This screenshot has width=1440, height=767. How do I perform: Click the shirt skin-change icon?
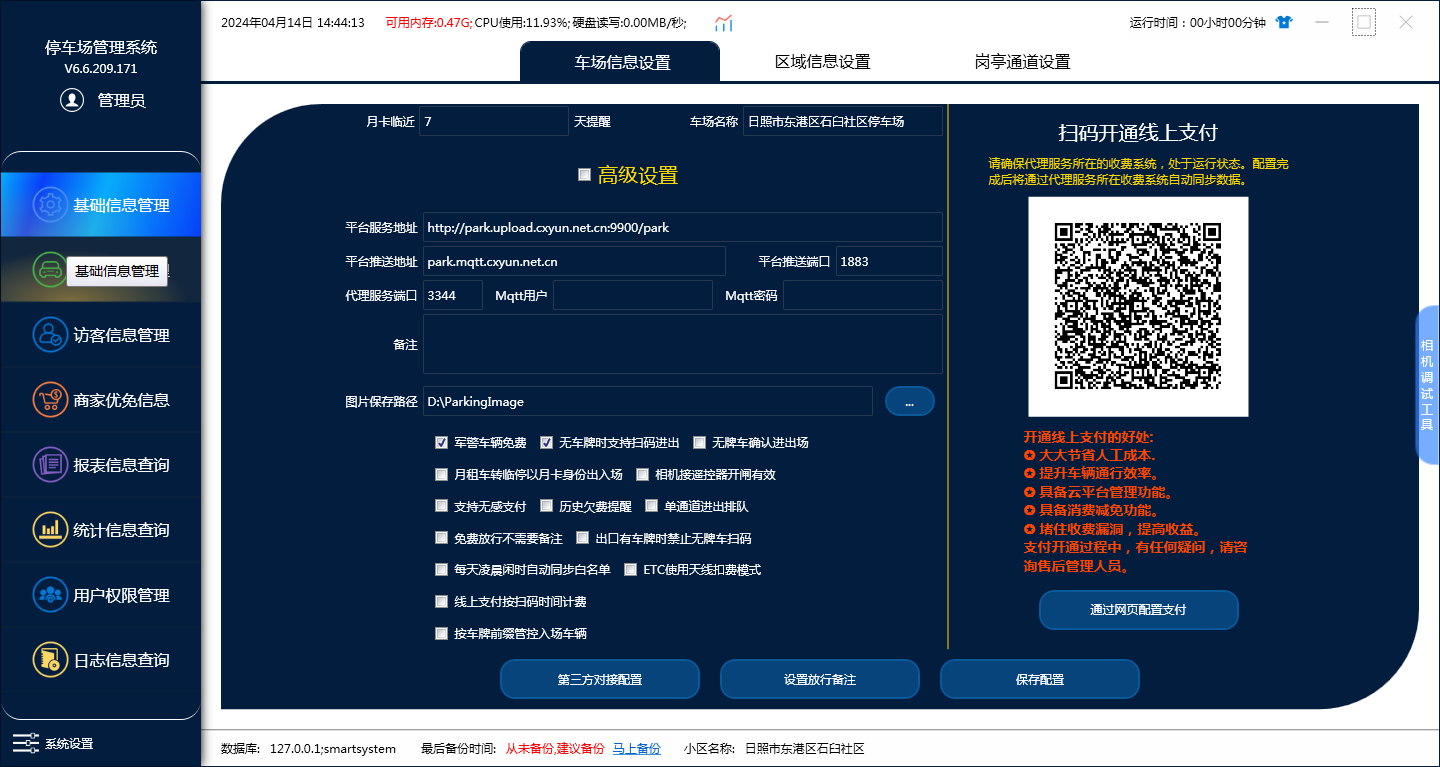1284,22
